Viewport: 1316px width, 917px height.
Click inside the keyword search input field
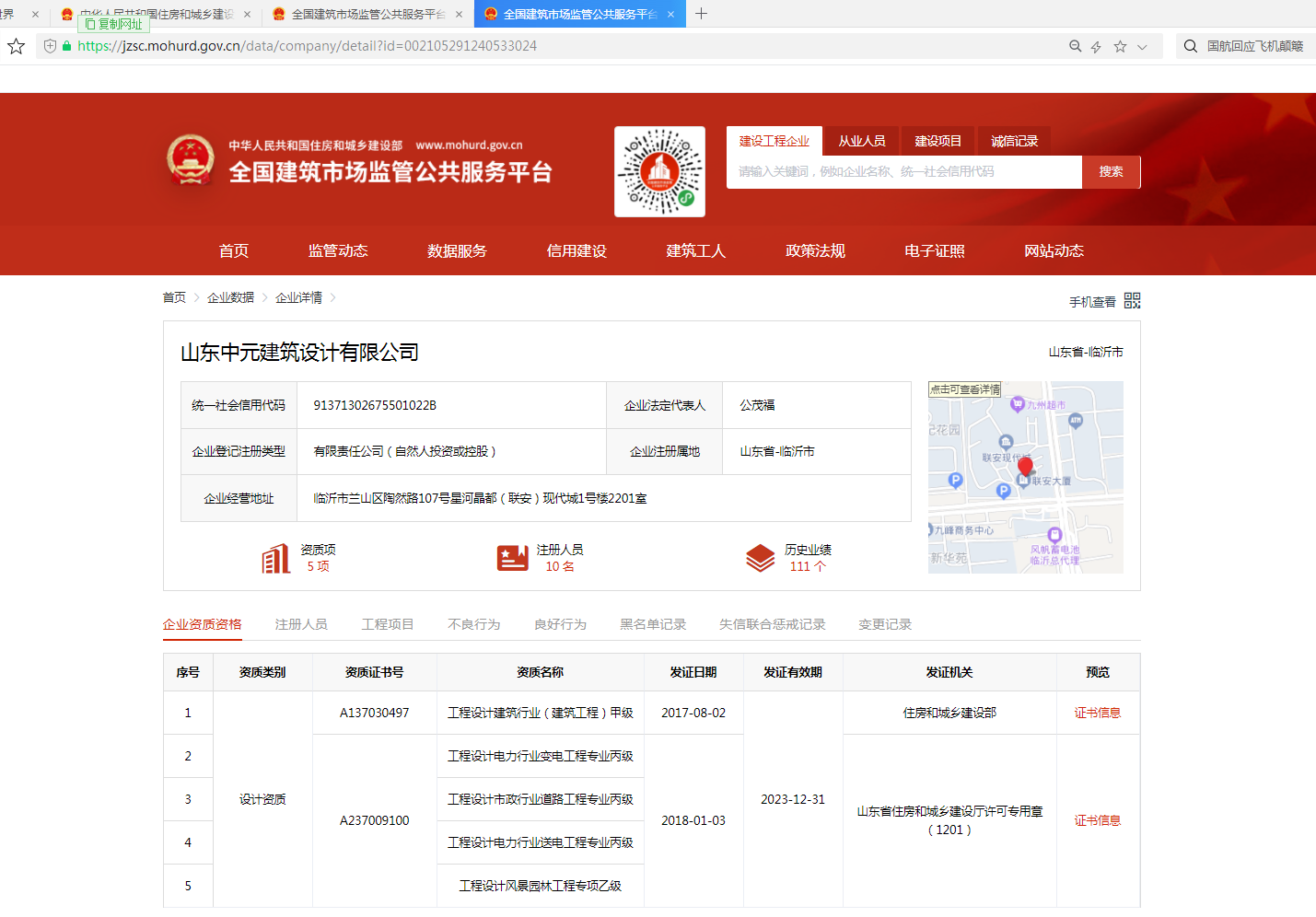903,171
